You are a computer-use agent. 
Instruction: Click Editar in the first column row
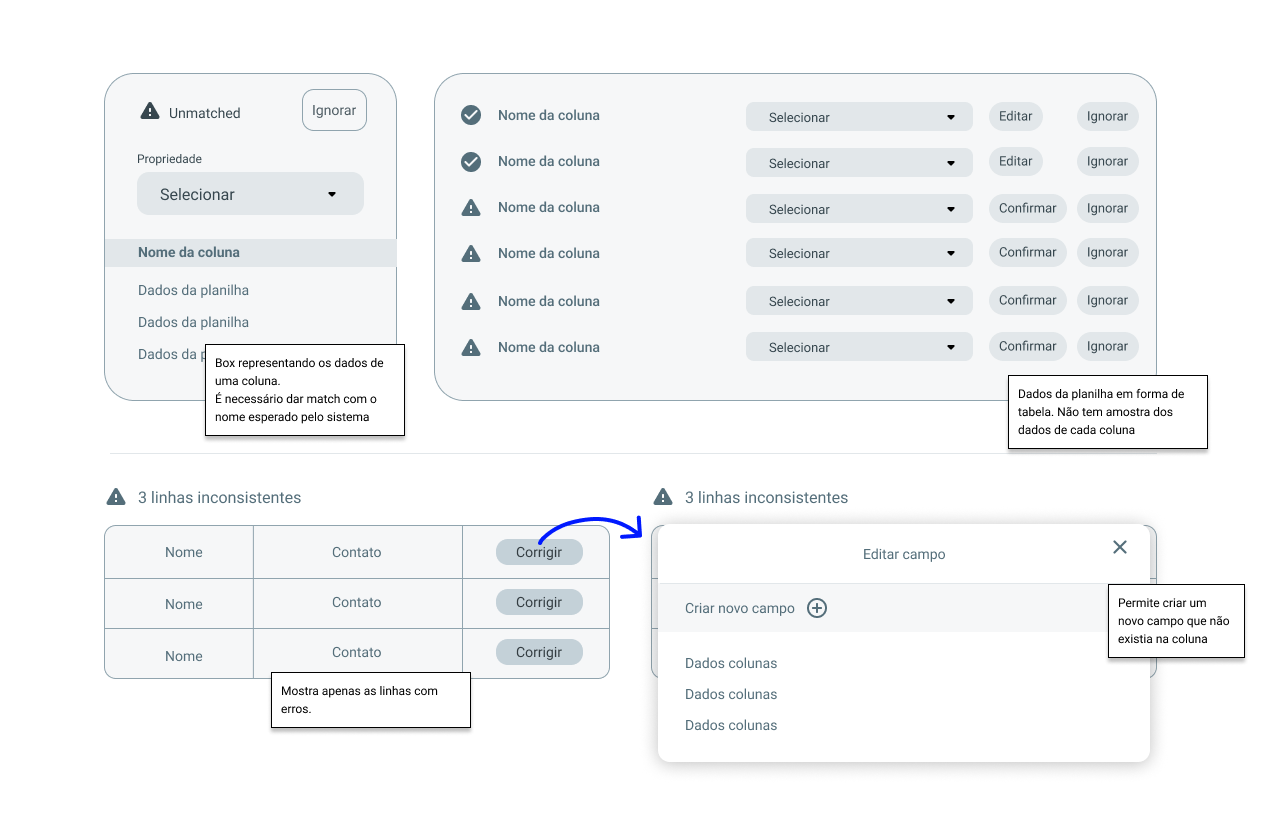1016,116
